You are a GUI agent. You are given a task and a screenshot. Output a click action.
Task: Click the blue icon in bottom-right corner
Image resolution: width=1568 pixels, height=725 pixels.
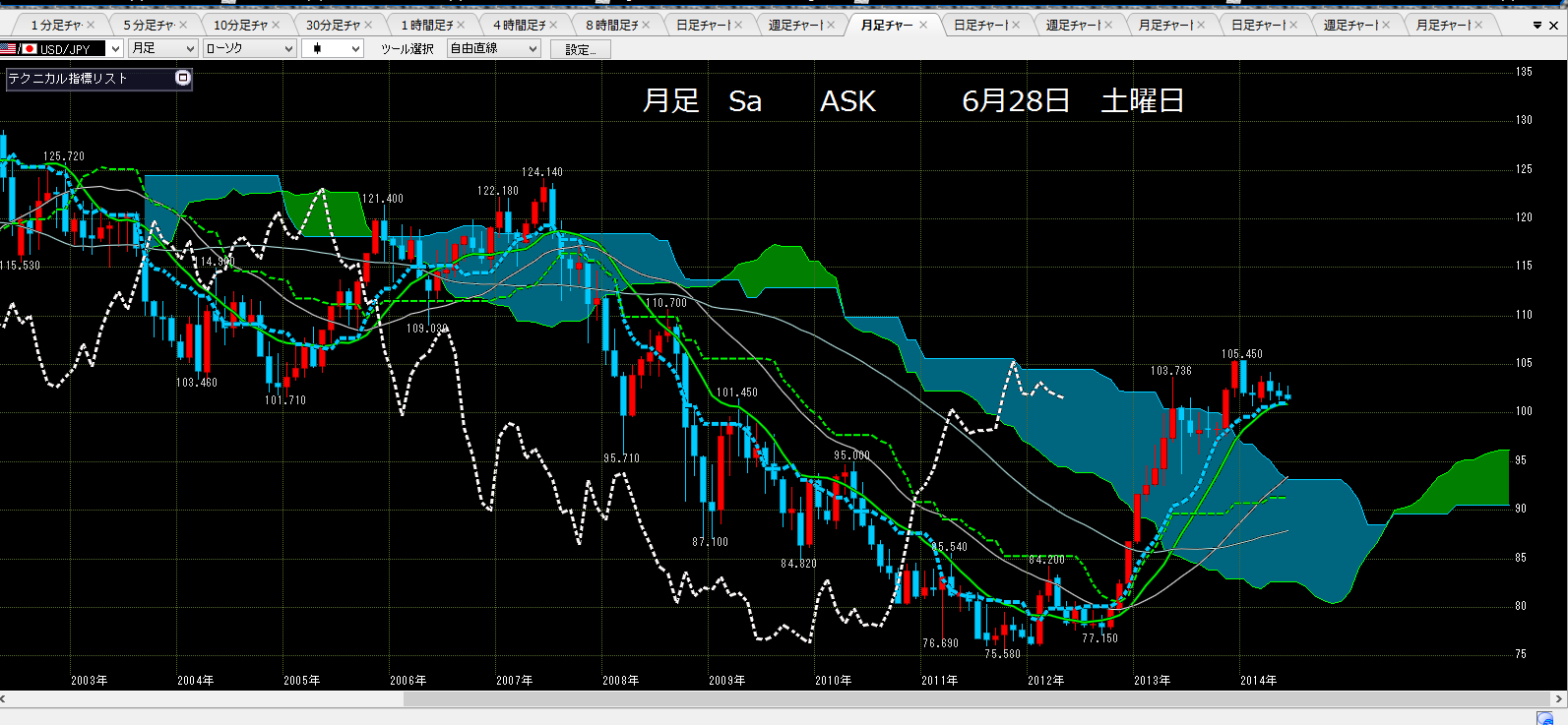pyautogui.click(x=1545, y=717)
